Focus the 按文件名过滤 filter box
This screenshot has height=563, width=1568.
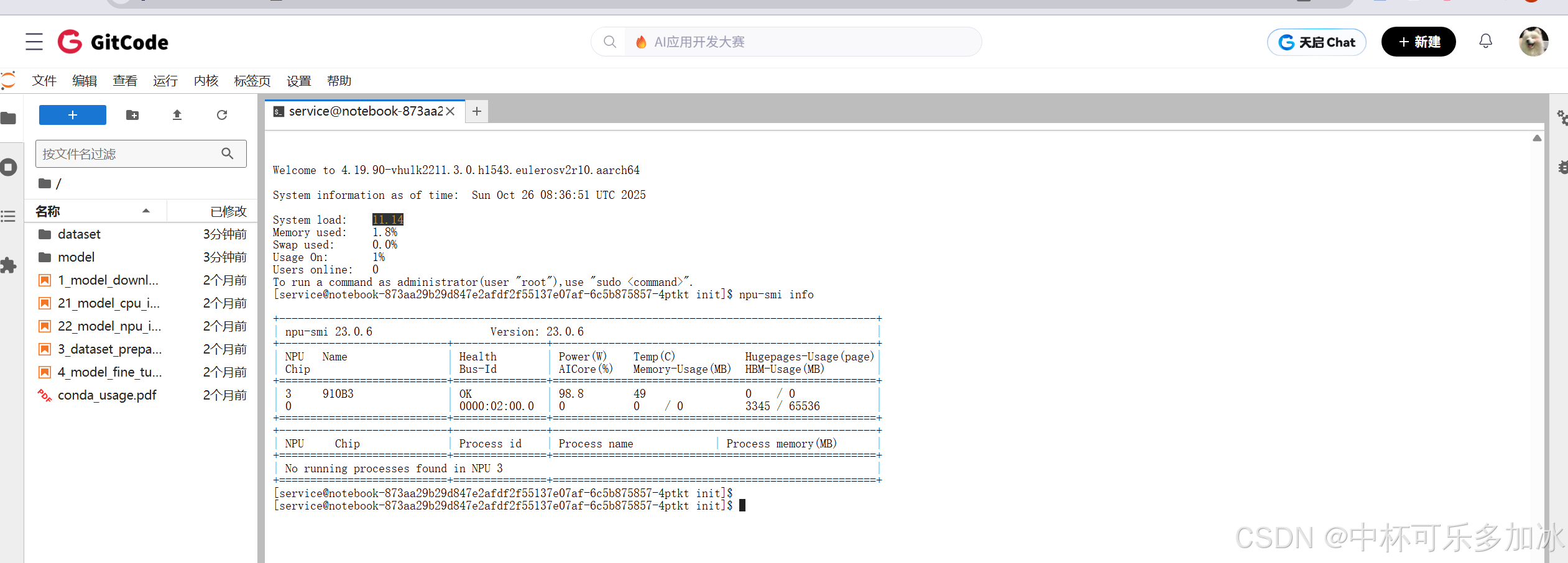[x=141, y=153]
